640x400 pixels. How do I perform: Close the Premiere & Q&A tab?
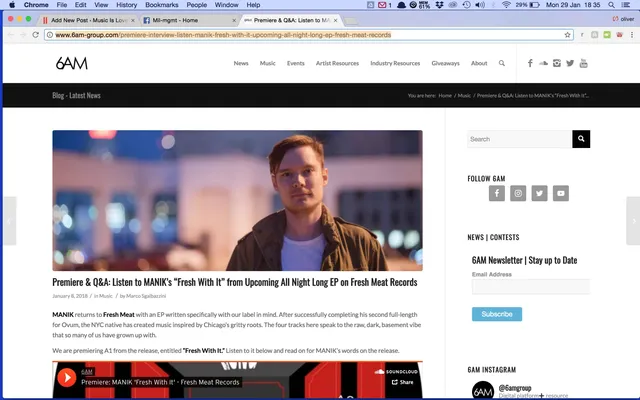point(336,20)
